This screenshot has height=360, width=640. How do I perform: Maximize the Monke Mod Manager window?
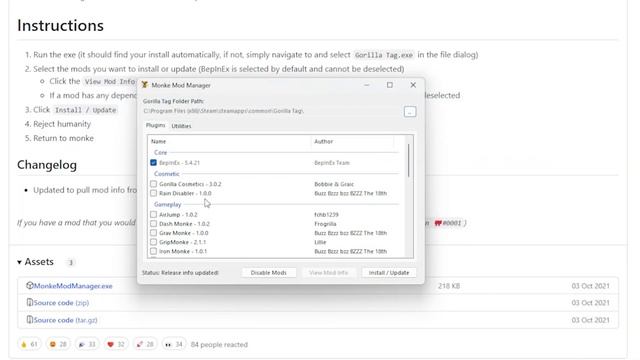(390, 85)
